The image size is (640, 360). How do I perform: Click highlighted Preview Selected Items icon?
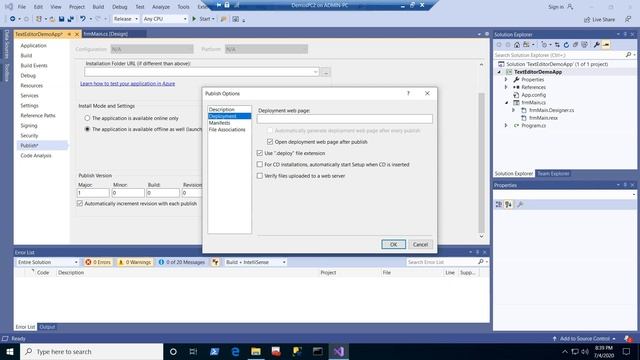(x=606, y=45)
